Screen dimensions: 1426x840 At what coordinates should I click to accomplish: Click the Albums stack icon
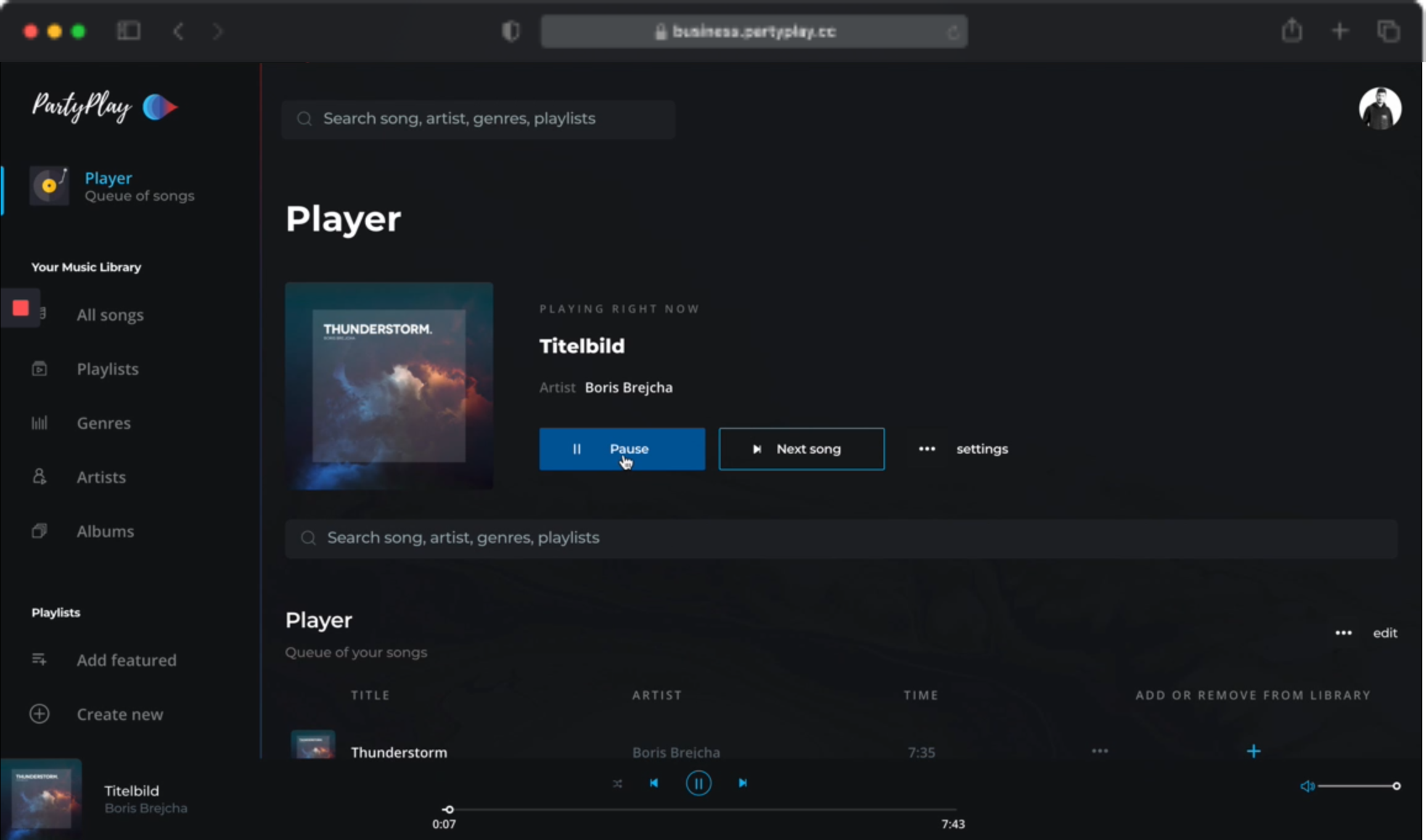(39, 531)
